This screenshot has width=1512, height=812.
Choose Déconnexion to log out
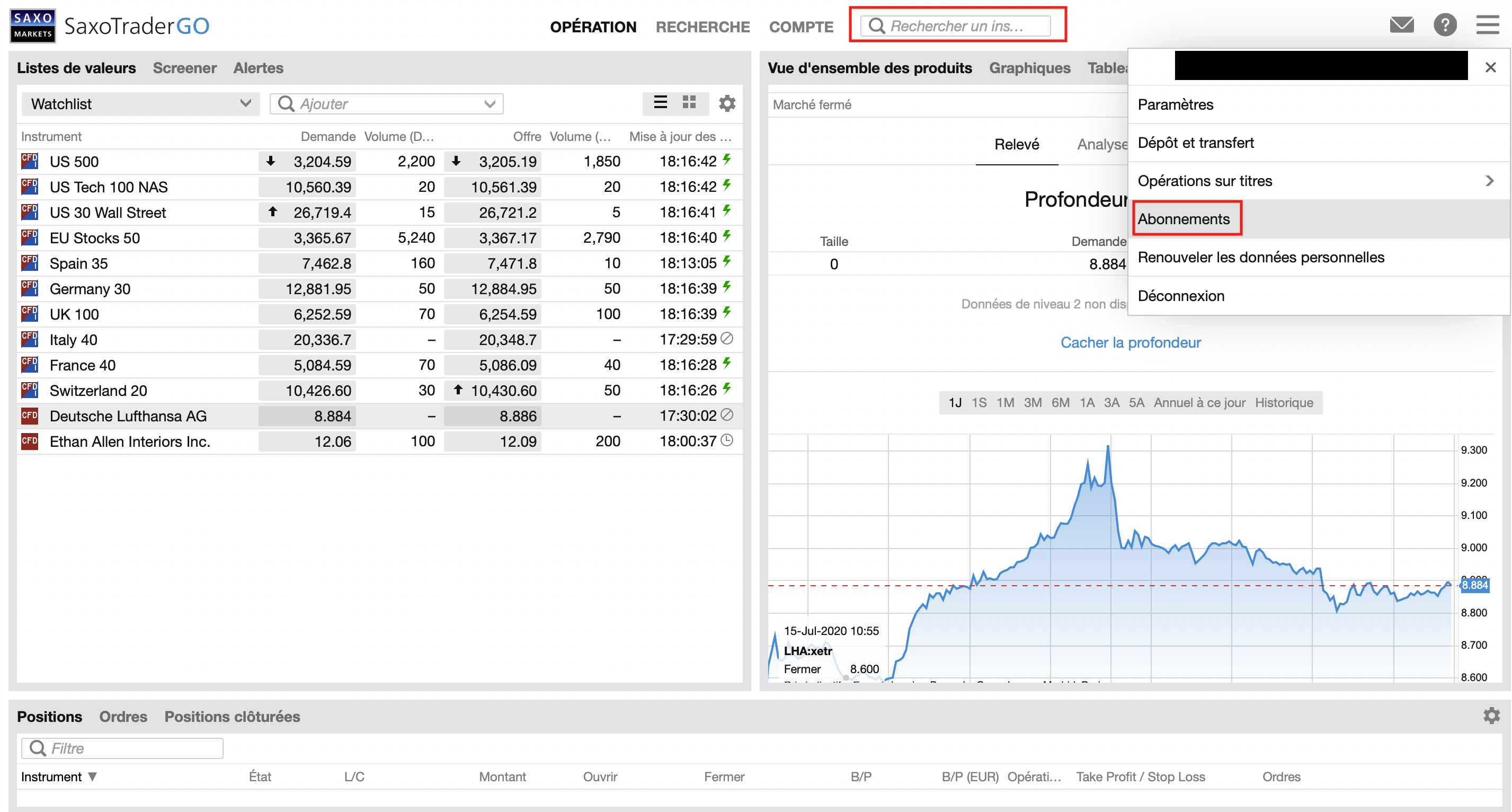click(x=1318, y=295)
